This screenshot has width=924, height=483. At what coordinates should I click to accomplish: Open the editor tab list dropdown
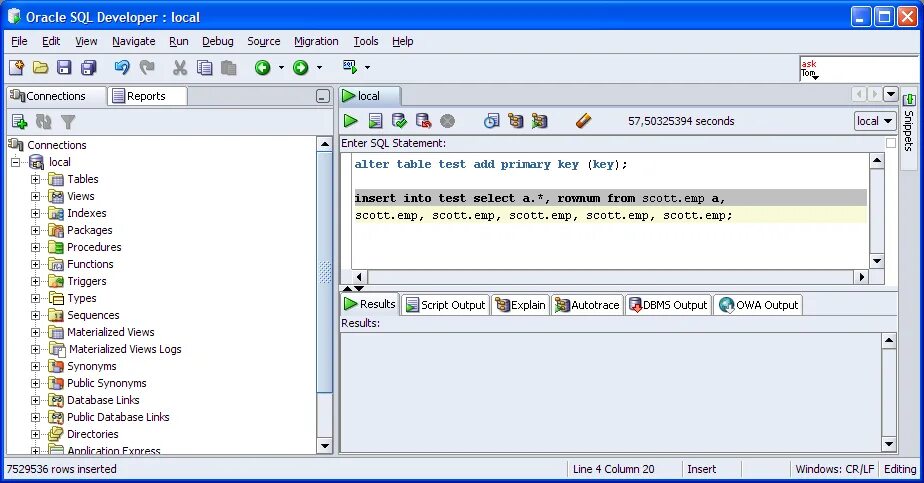pyautogui.click(x=890, y=94)
